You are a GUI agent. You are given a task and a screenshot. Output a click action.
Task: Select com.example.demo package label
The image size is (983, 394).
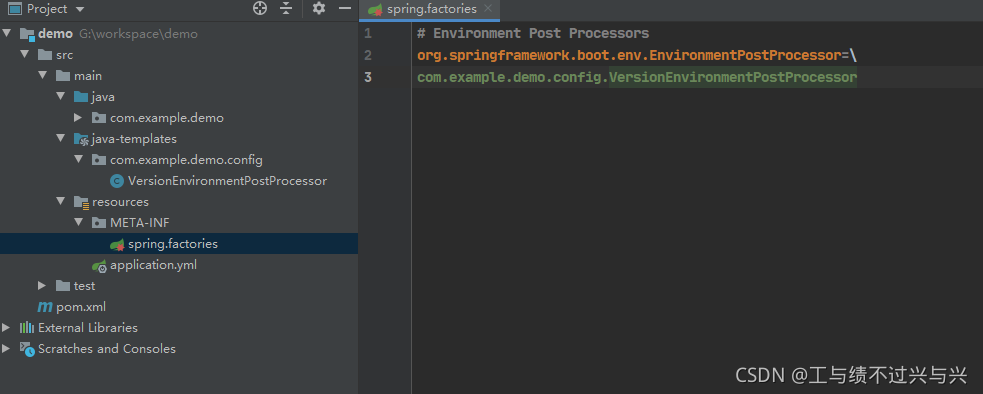point(167,118)
